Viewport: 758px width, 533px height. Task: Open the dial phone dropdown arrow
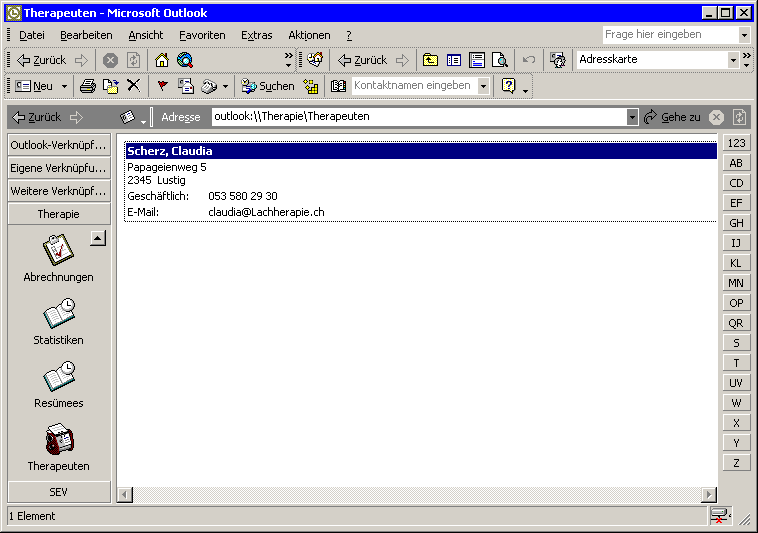(225, 86)
